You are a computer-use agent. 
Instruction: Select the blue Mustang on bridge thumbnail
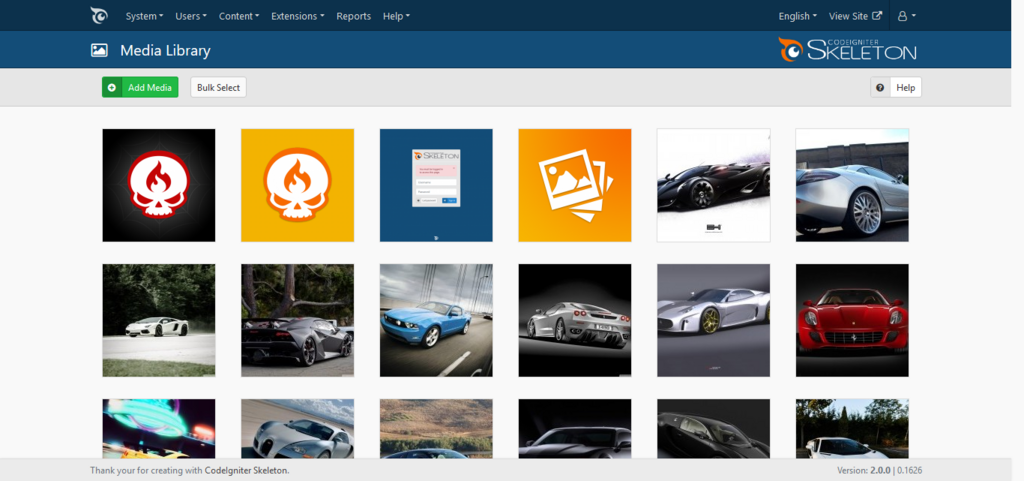pyautogui.click(x=436, y=320)
